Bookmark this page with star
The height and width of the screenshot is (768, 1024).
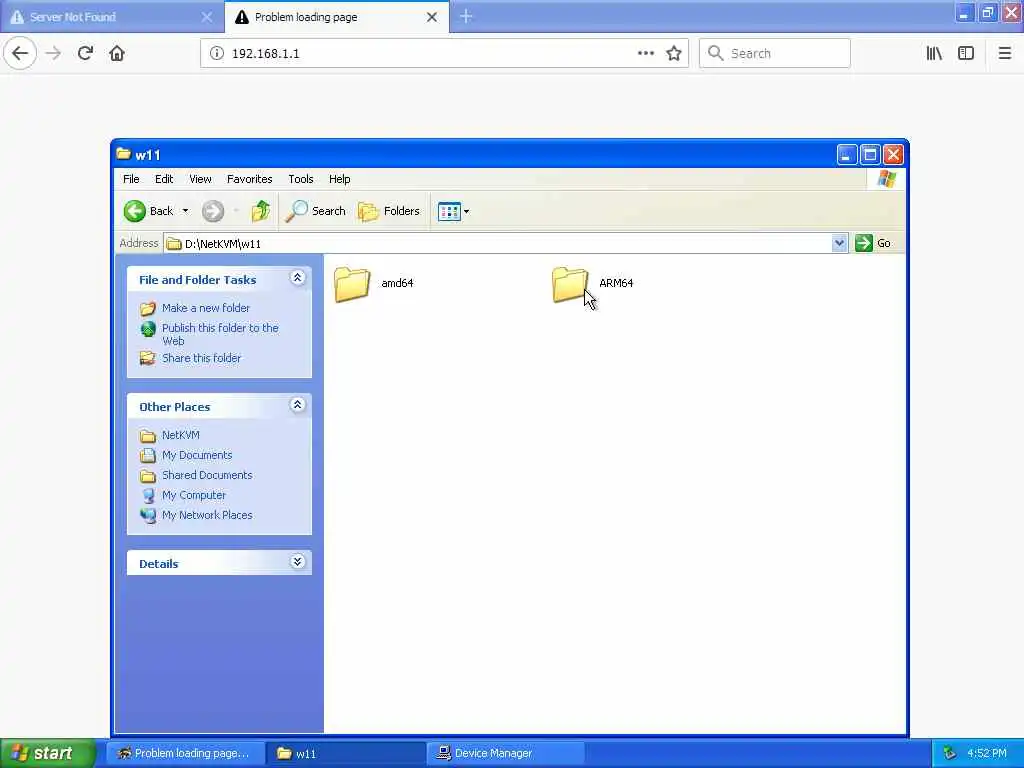pos(674,54)
